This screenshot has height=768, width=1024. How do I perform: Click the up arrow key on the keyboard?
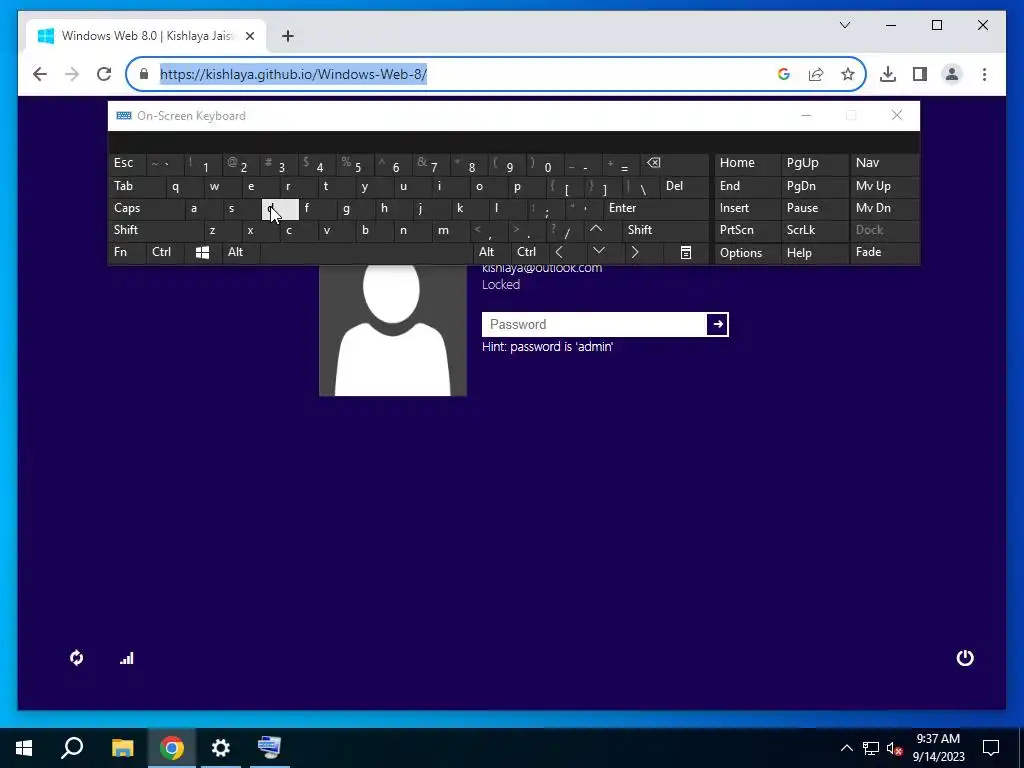[596, 230]
